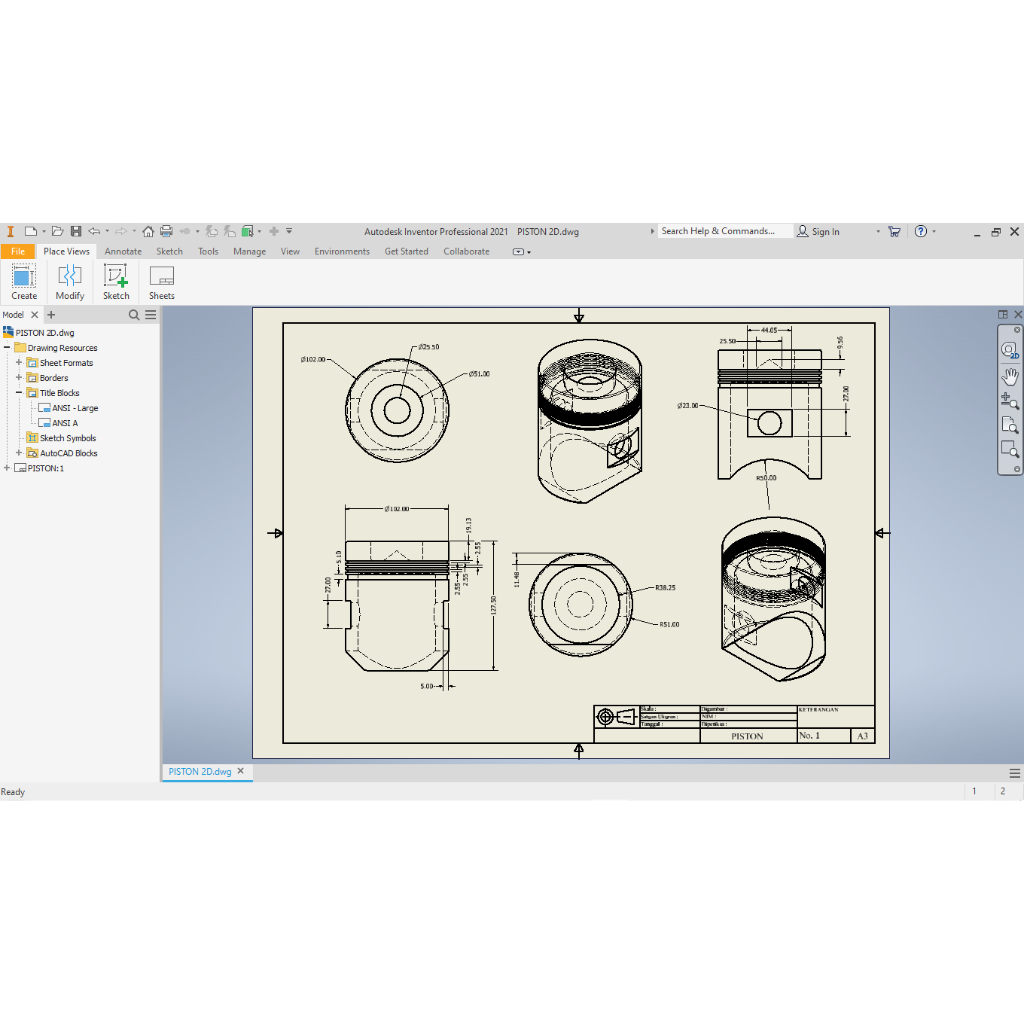Viewport: 1024px width, 1024px height.
Task: Click the Ø102.00 dimension on top view
Action: pyautogui.click(x=313, y=359)
